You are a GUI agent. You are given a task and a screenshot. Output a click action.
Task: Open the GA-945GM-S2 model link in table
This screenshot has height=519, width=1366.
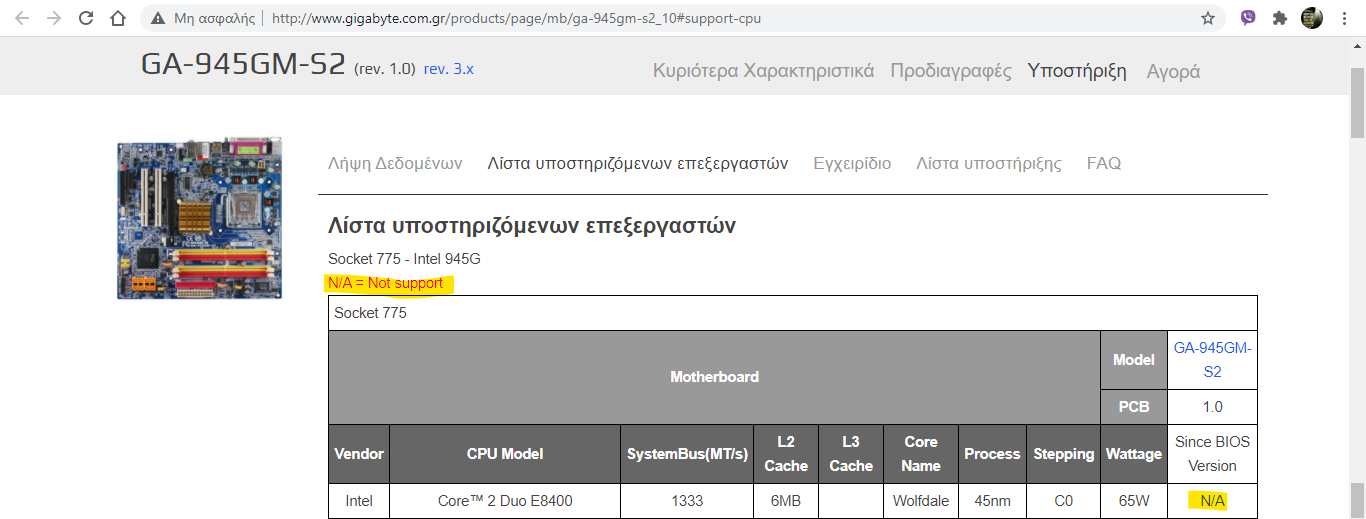[1212, 359]
